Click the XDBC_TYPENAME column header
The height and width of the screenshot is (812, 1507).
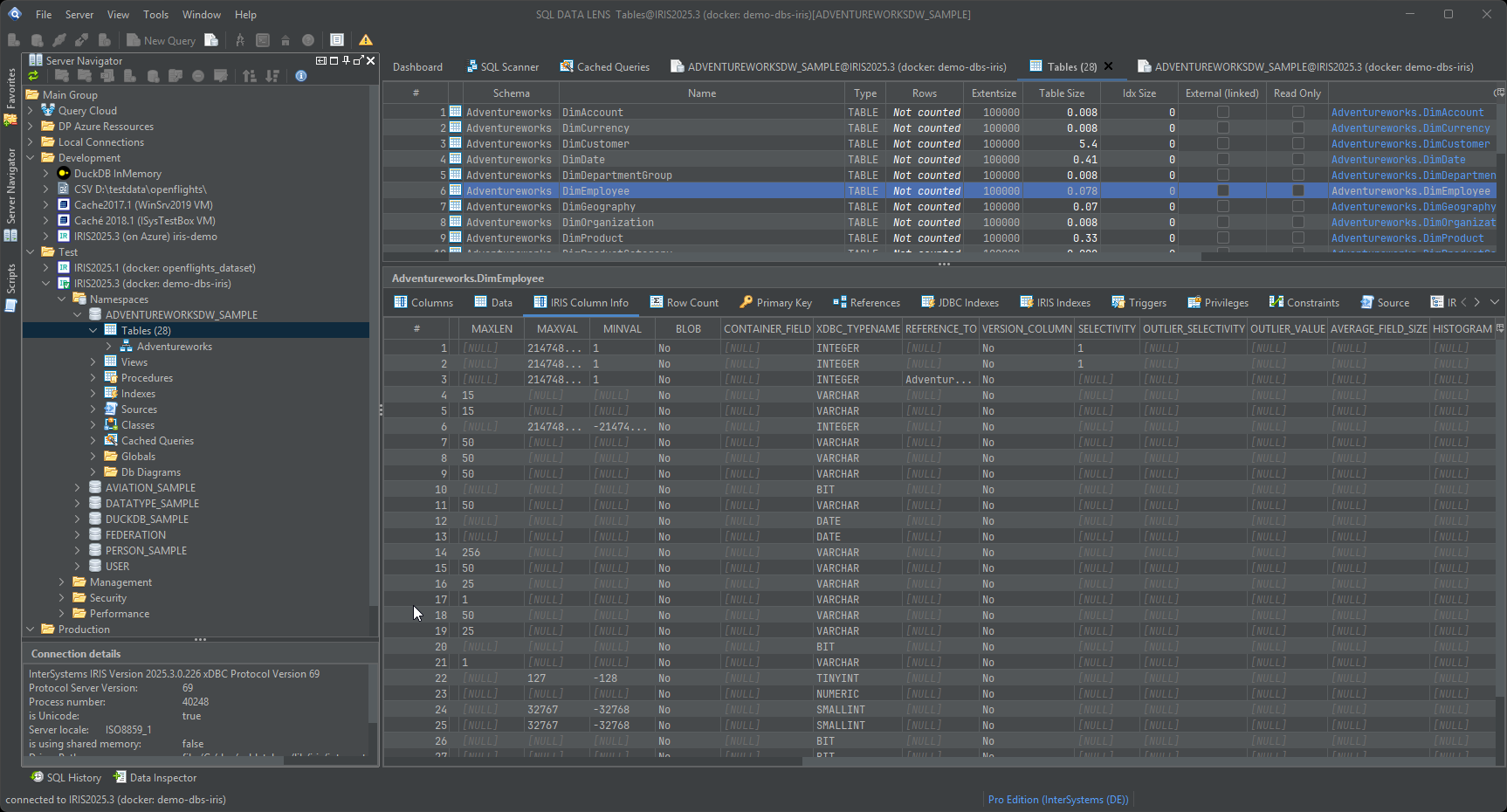coord(857,328)
